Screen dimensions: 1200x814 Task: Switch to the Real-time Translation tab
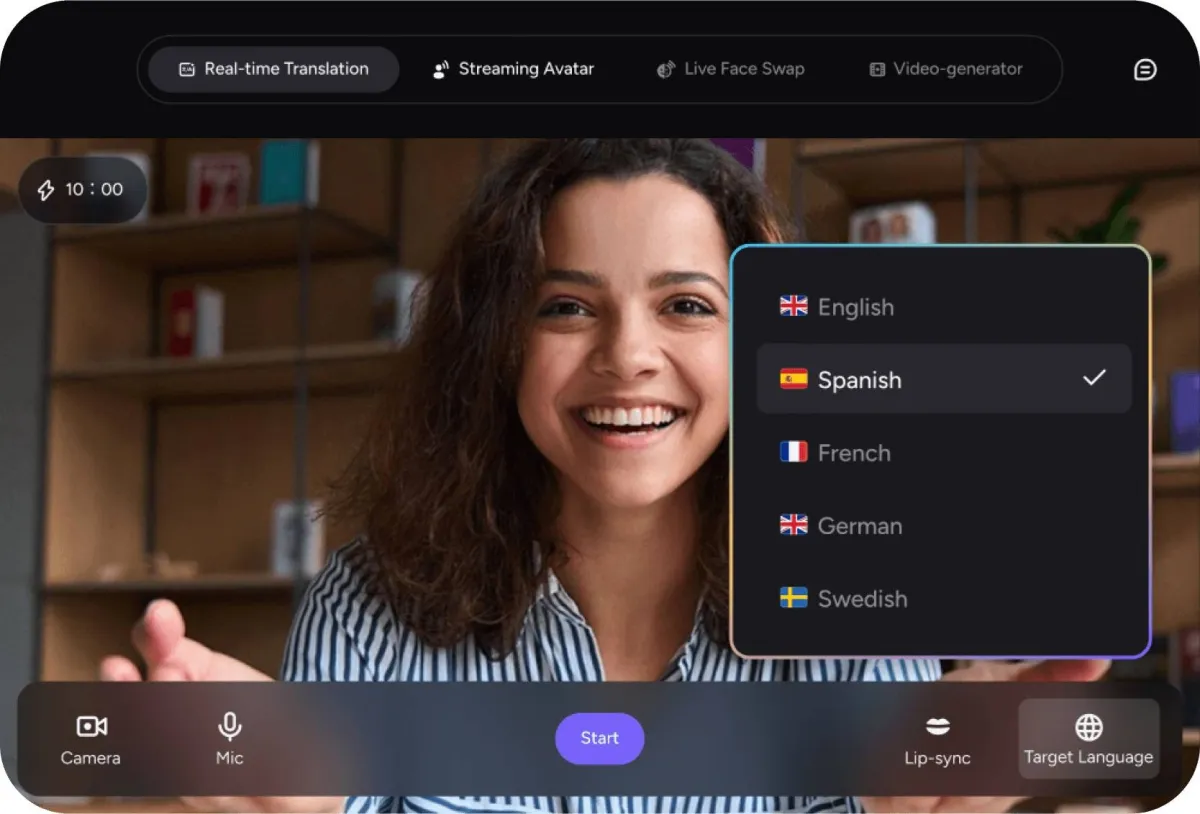pos(274,69)
